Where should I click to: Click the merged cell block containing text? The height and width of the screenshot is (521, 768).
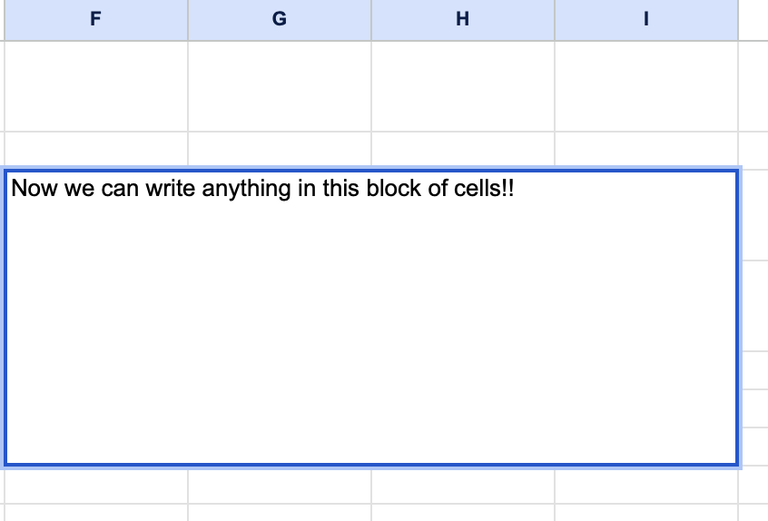[371, 318]
